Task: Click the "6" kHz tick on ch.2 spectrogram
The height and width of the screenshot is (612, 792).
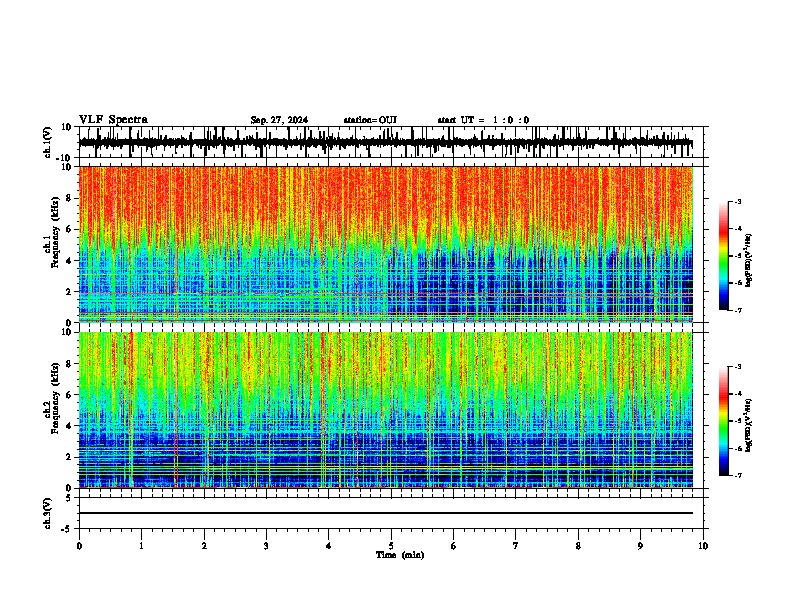Action: pyautogui.click(x=70, y=394)
